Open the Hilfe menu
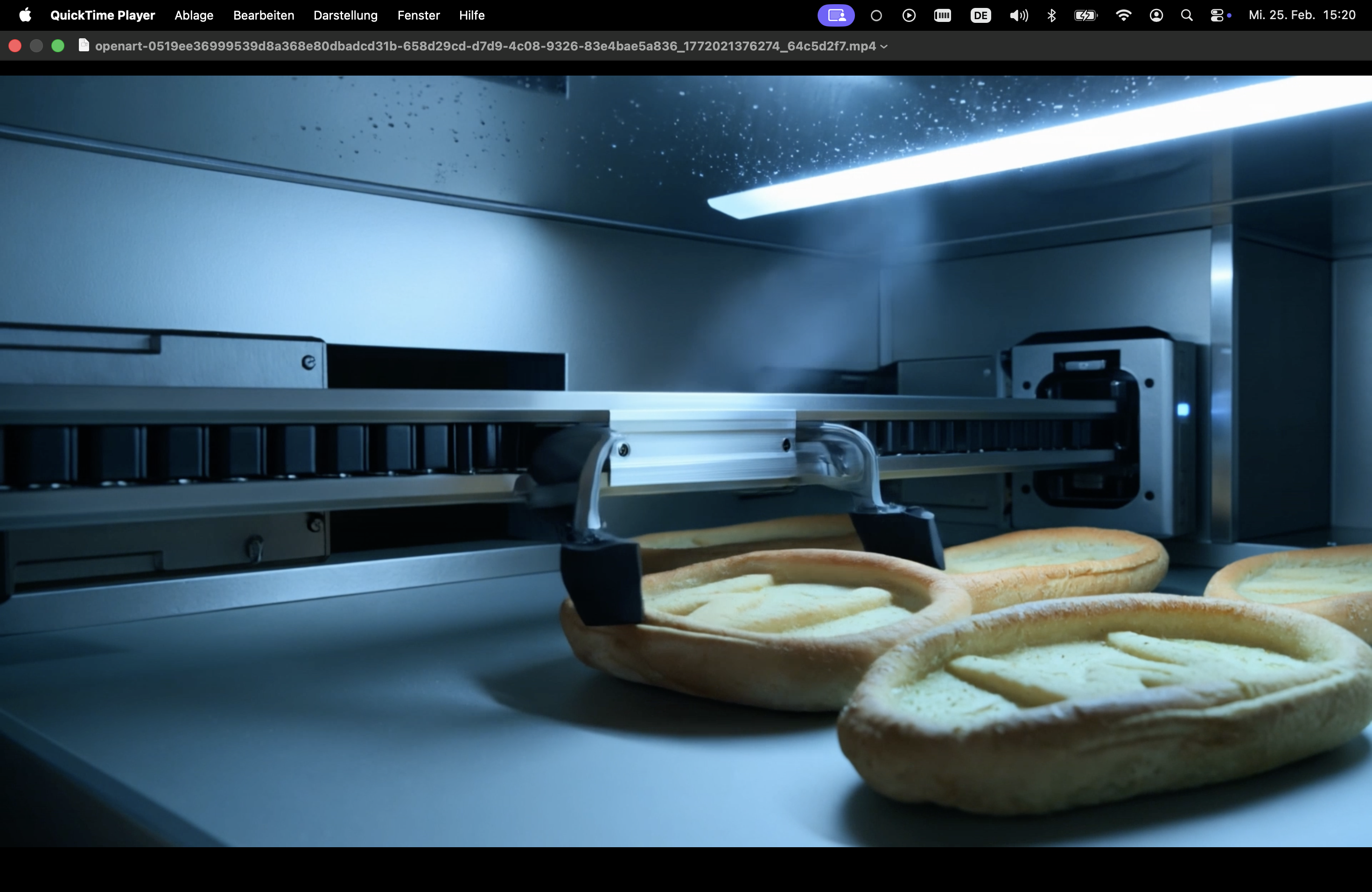Viewport: 1372px width, 892px height. [471, 15]
